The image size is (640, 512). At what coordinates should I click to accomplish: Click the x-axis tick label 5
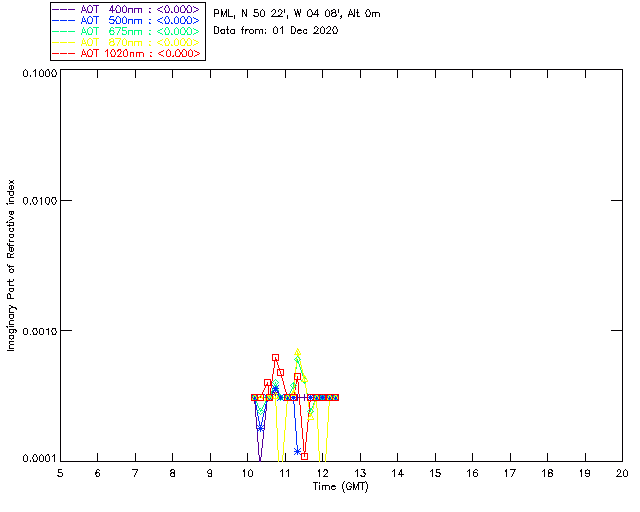pyautogui.click(x=60, y=473)
